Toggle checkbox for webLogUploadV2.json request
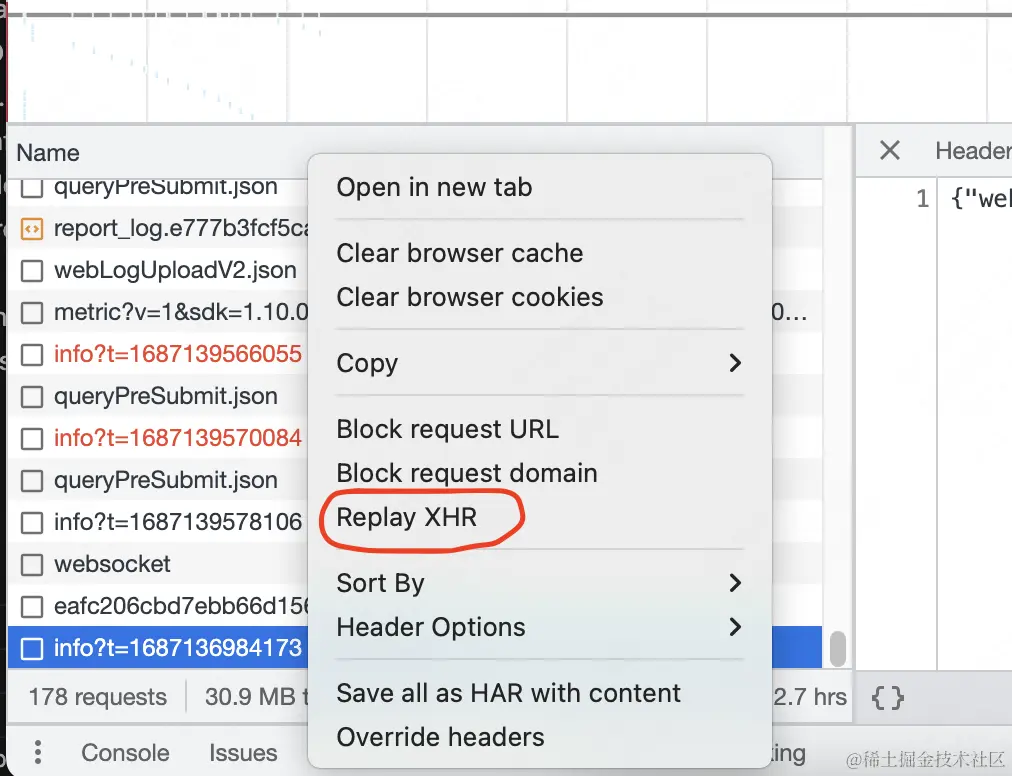The image size is (1012, 776). tap(32, 271)
